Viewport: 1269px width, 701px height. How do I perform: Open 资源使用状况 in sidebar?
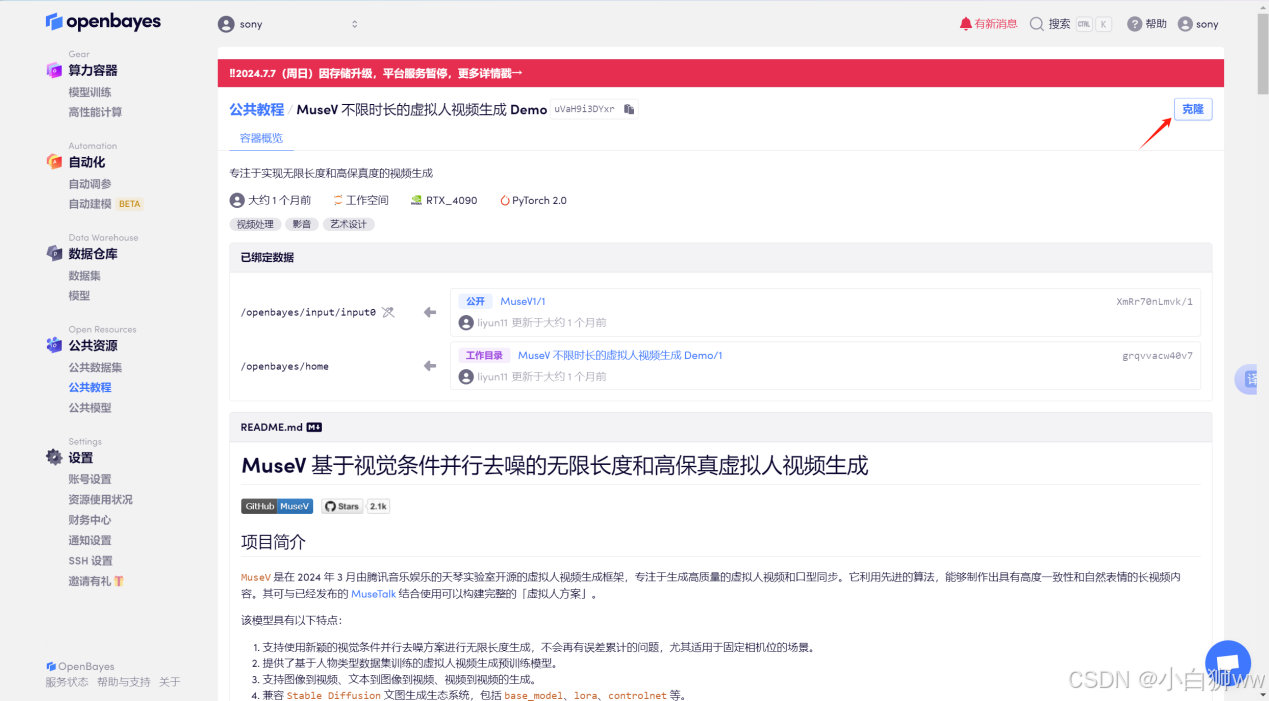pos(100,499)
